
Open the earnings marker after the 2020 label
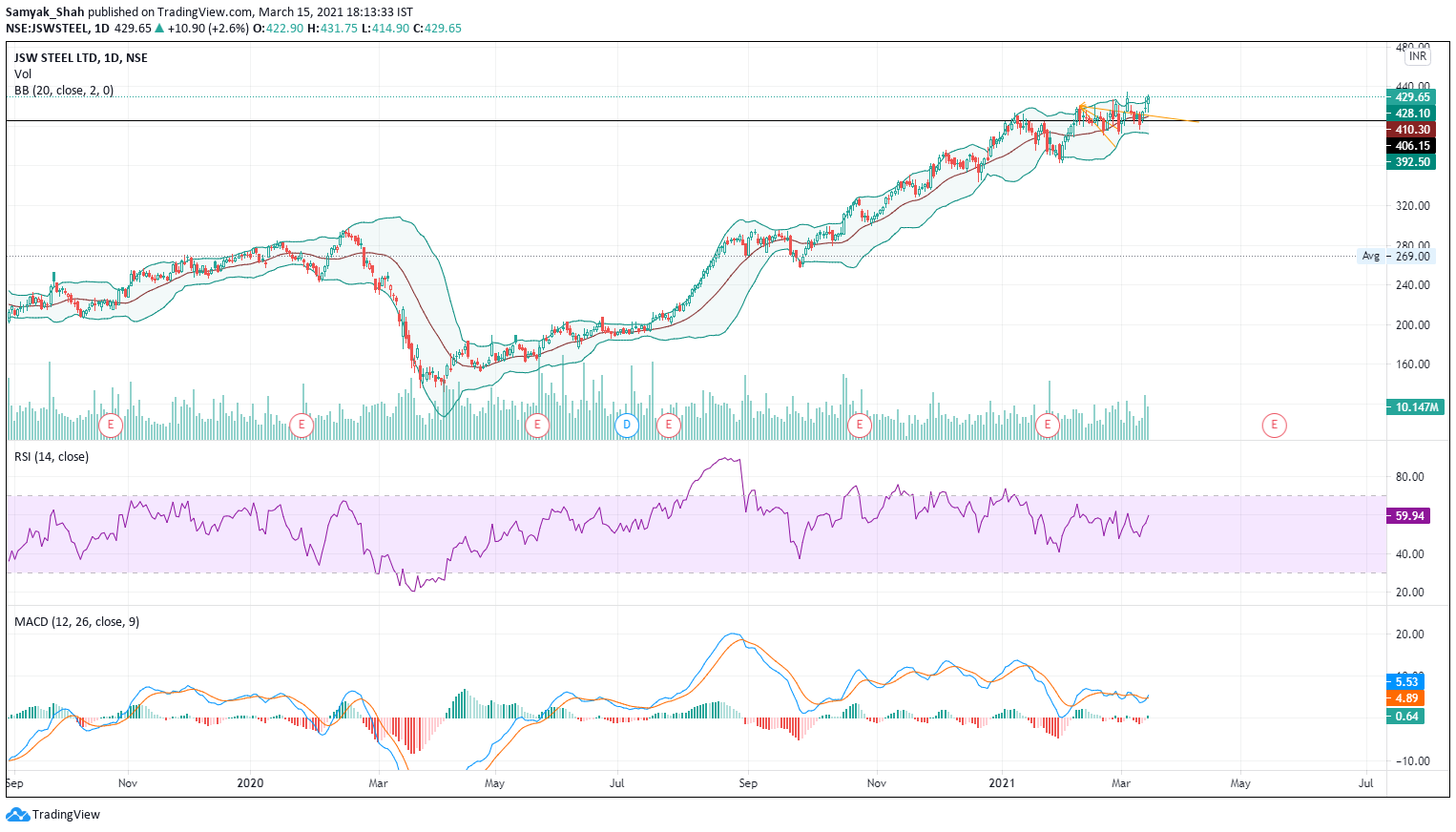click(302, 425)
